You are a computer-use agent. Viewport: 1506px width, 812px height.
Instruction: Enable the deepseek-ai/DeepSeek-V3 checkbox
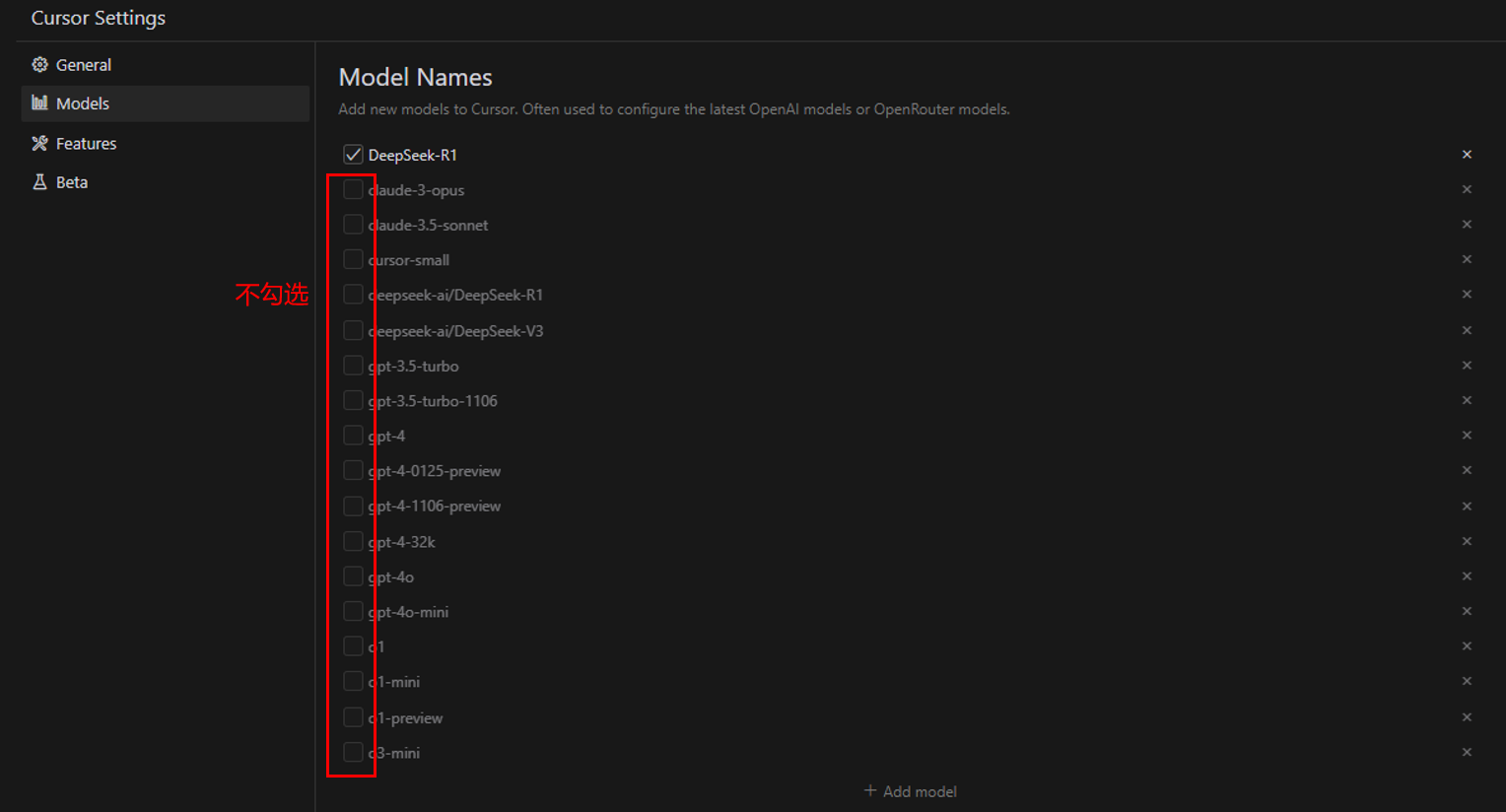point(353,330)
